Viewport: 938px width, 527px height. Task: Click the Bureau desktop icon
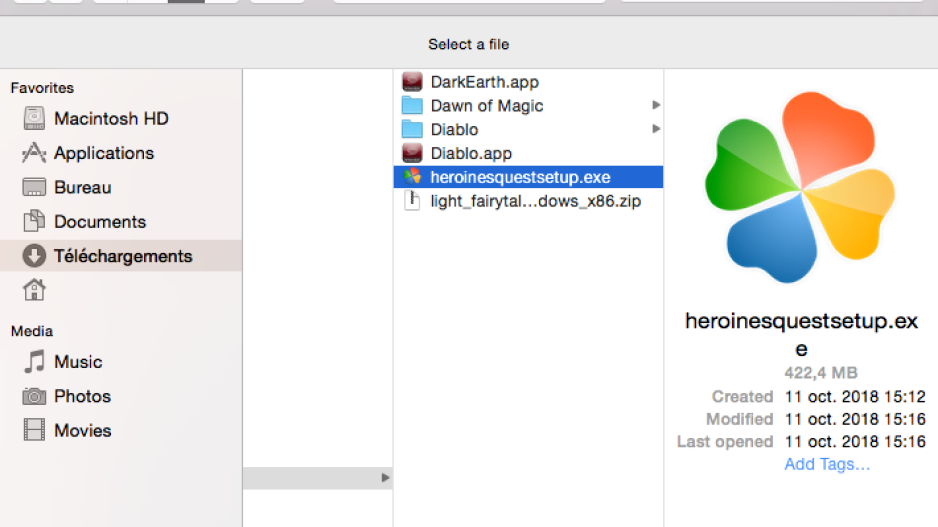(x=34, y=187)
